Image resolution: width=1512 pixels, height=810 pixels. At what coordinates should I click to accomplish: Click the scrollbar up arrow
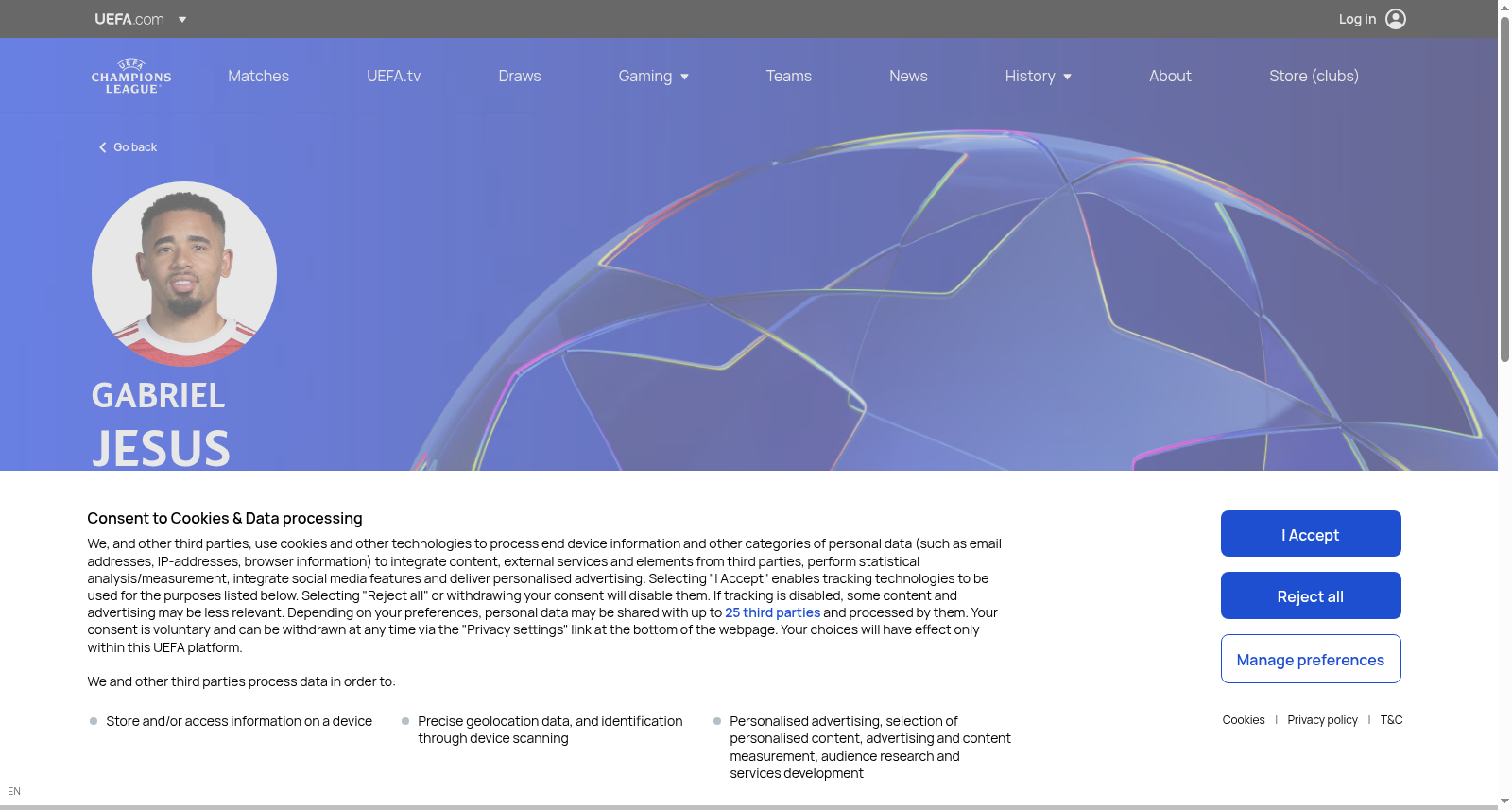click(x=1504, y=8)
